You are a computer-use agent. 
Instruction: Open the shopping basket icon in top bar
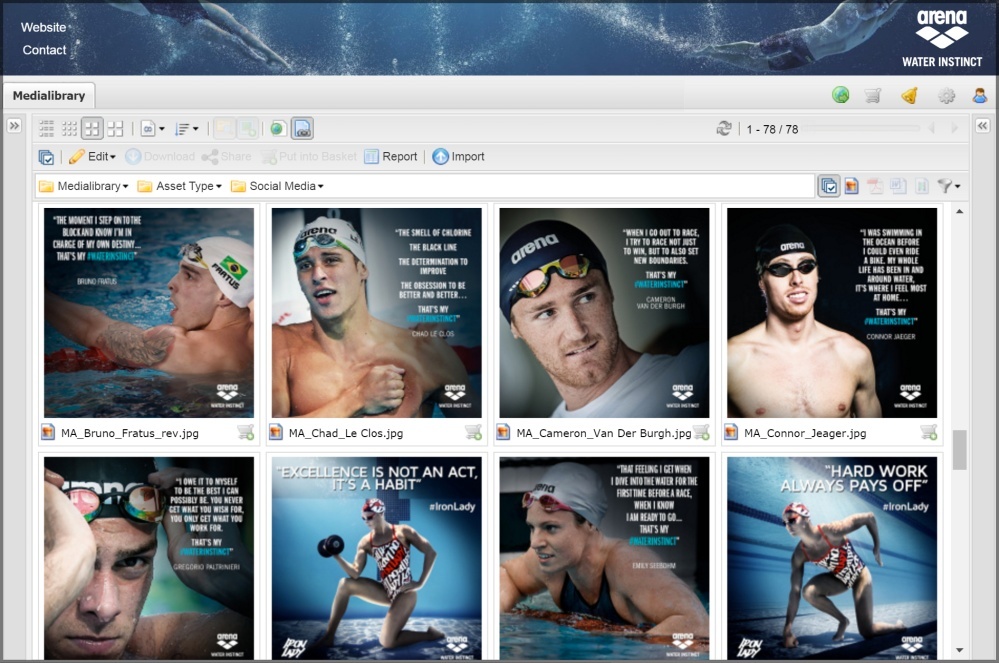[873, 96]
